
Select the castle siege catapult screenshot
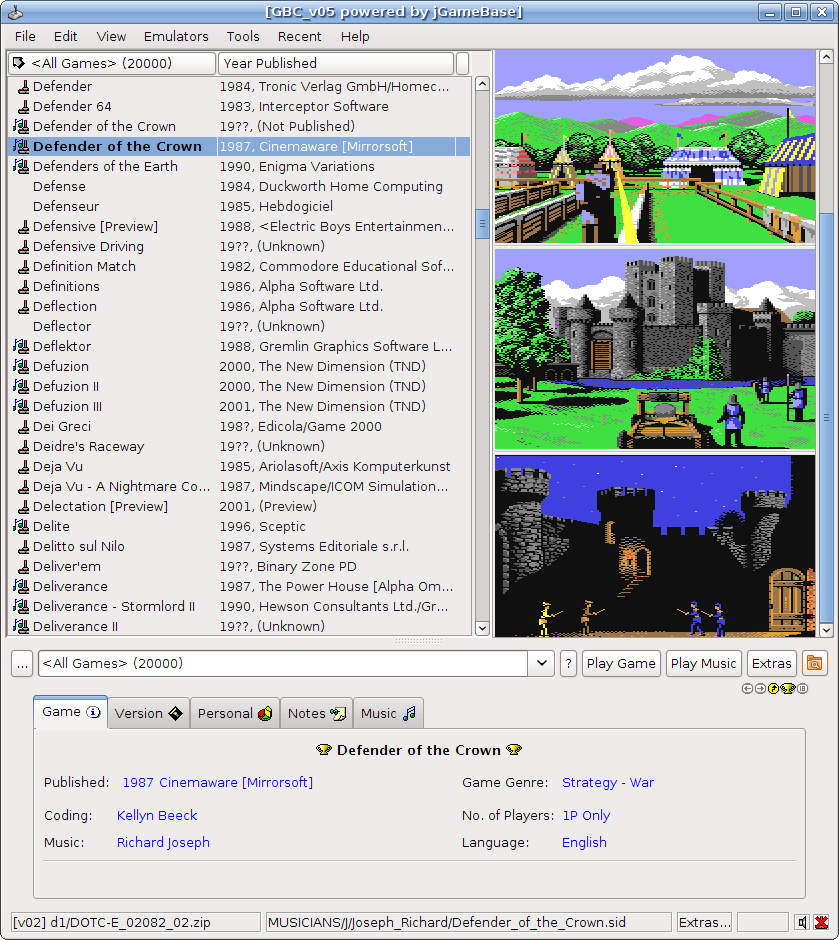(655, 349)
